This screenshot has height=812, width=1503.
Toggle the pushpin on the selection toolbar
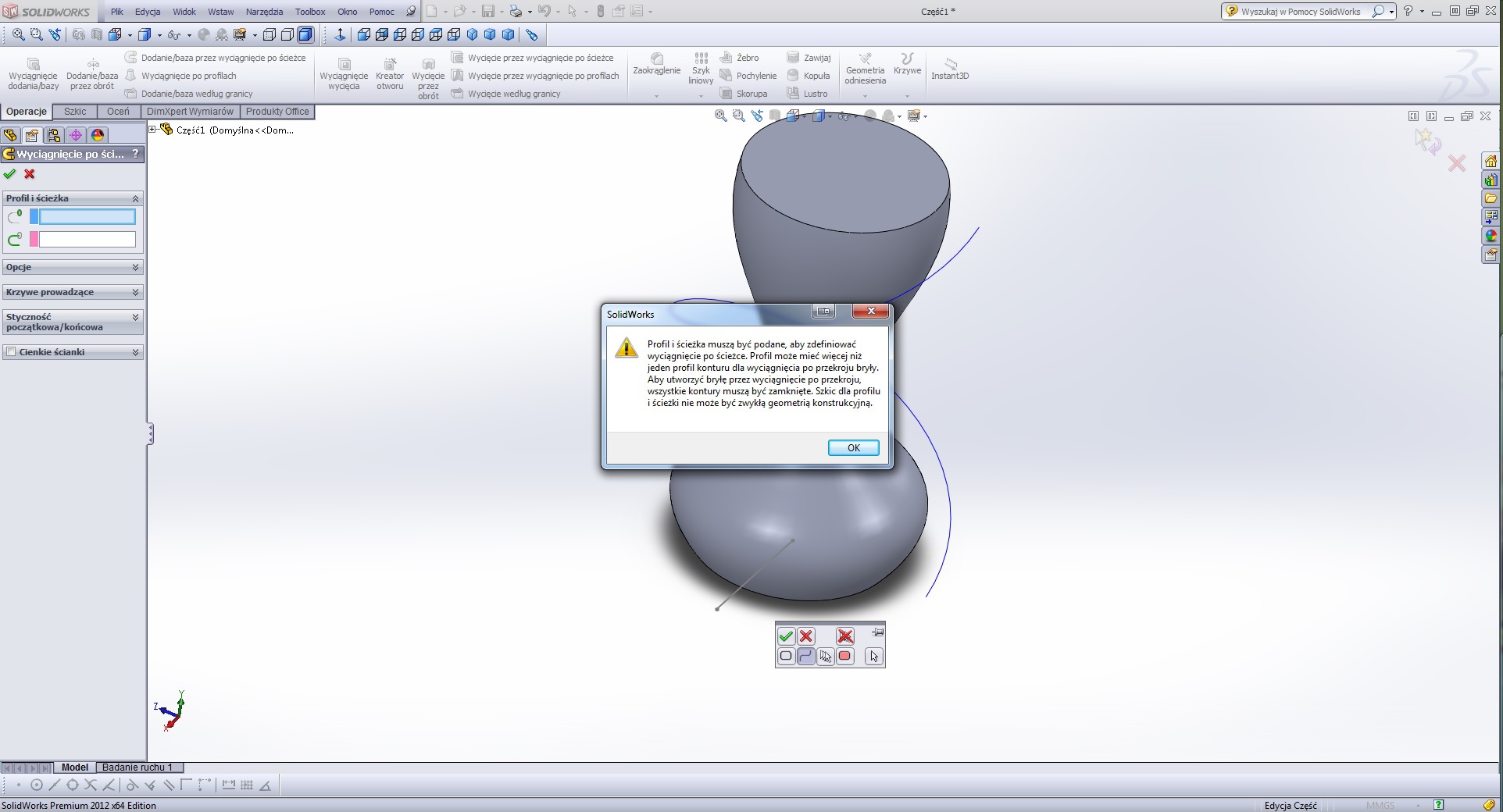(877, 632)
